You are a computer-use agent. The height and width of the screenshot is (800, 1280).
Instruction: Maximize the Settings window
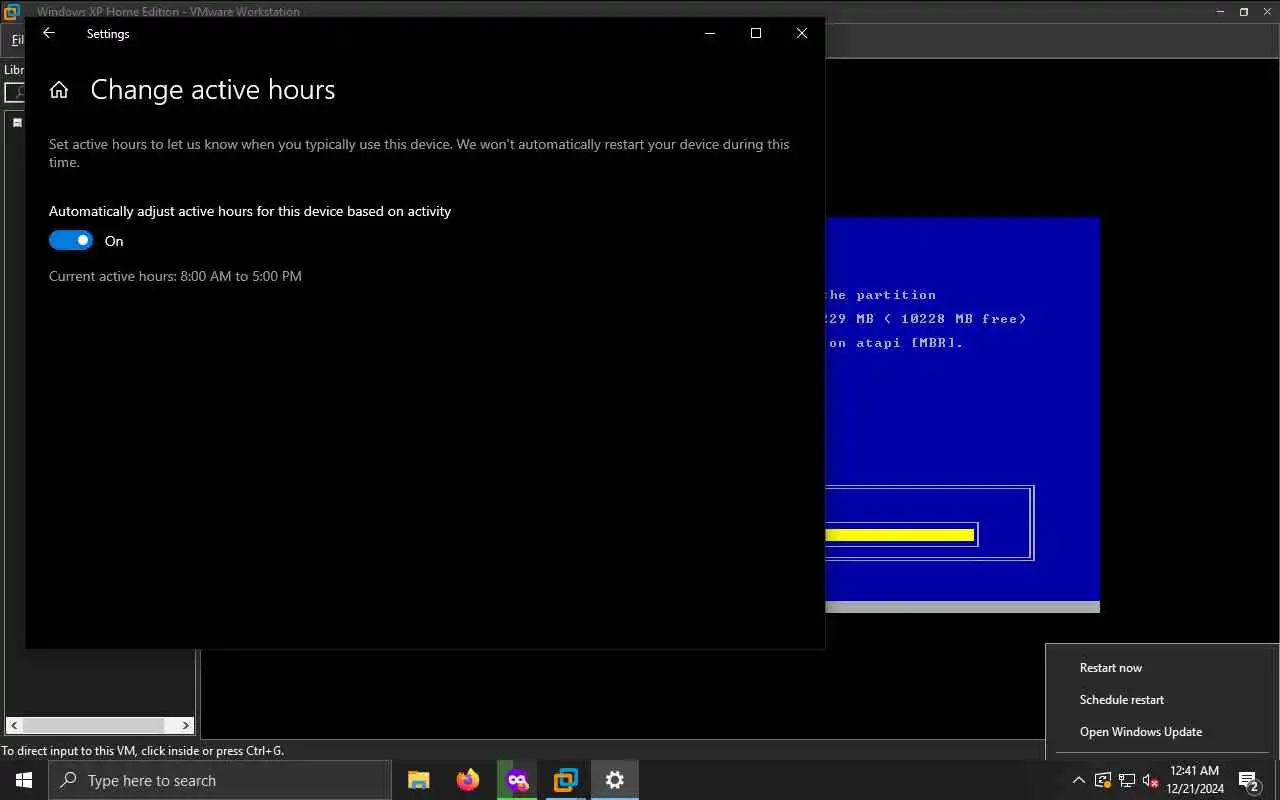pos(756,33)
